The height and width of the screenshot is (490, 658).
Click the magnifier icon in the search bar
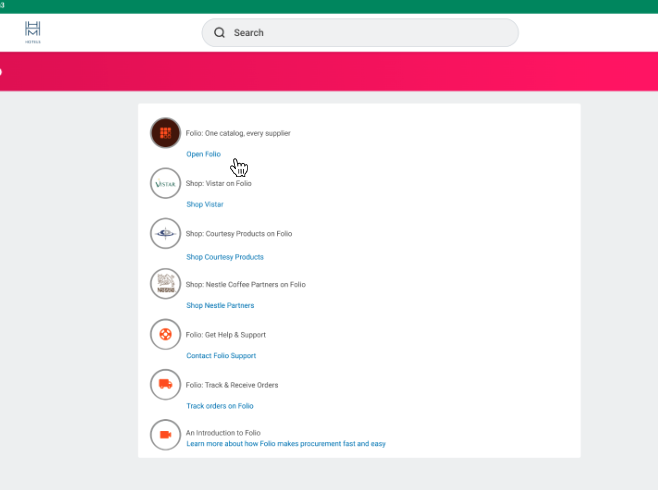point(219,33)
